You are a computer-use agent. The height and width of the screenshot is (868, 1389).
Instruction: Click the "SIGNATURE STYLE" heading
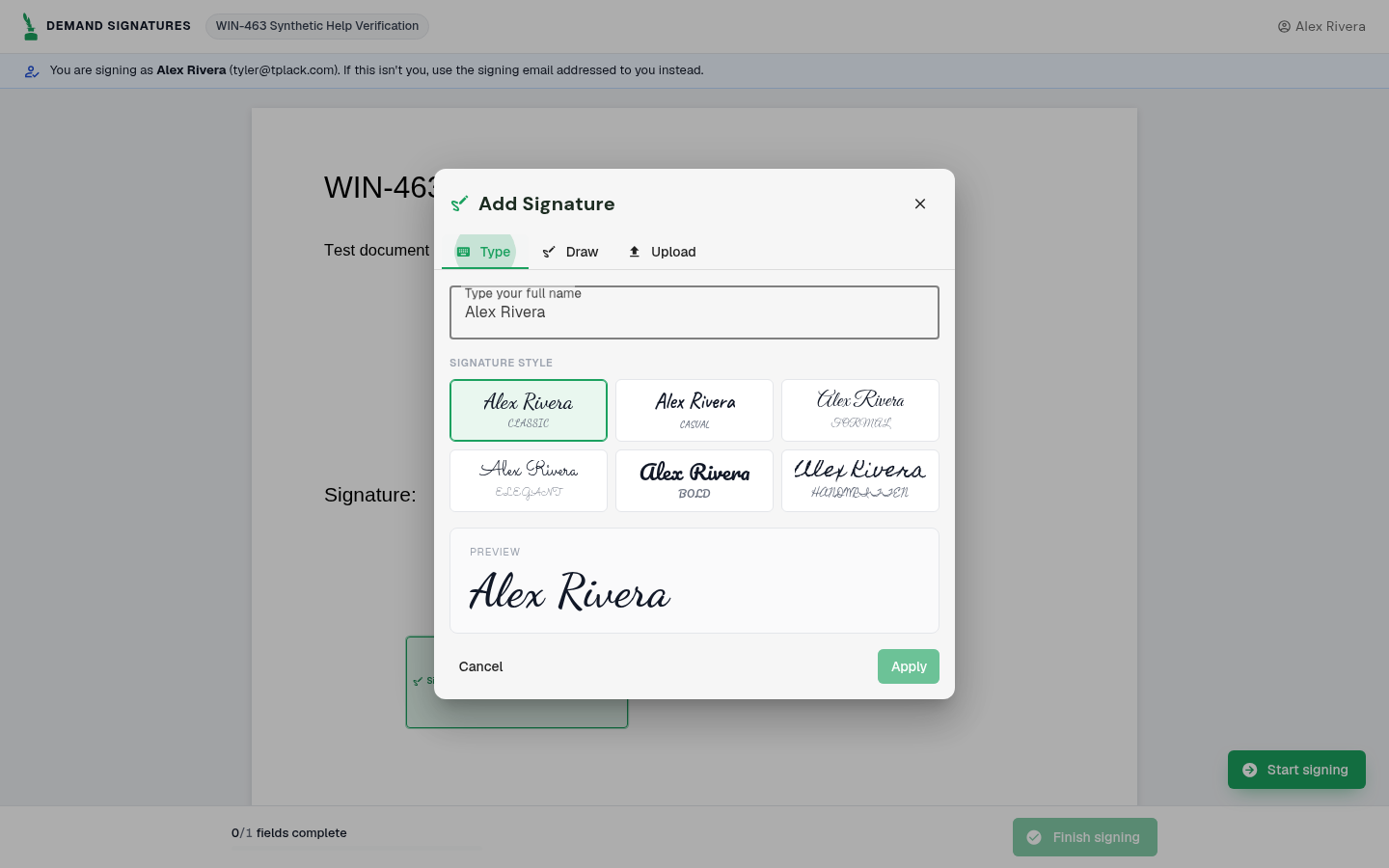(x=501, y=363)
